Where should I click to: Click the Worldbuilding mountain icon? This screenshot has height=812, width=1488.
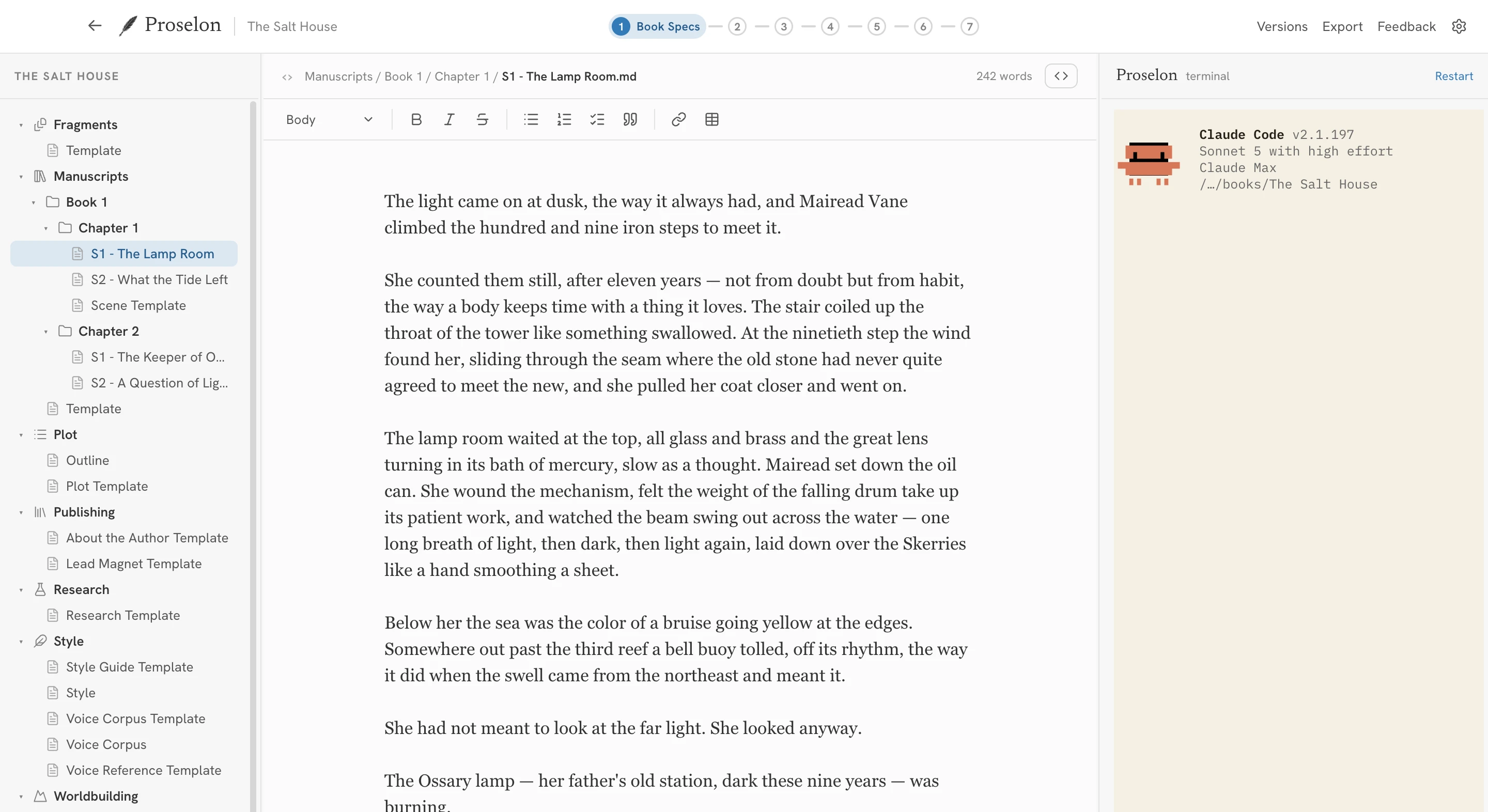(x=40, y=796)
